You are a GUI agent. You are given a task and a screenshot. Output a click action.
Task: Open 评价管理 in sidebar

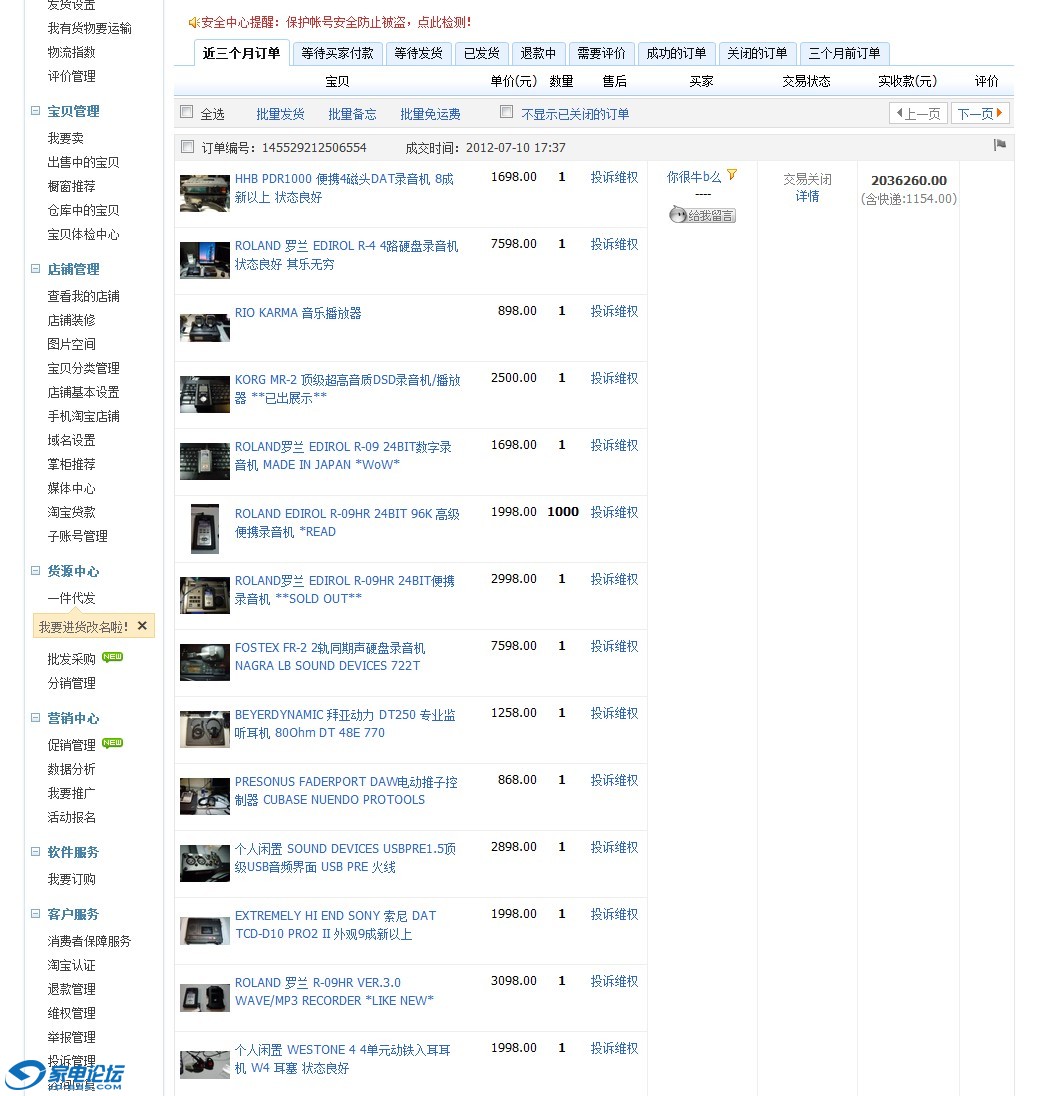click(71, 76)
